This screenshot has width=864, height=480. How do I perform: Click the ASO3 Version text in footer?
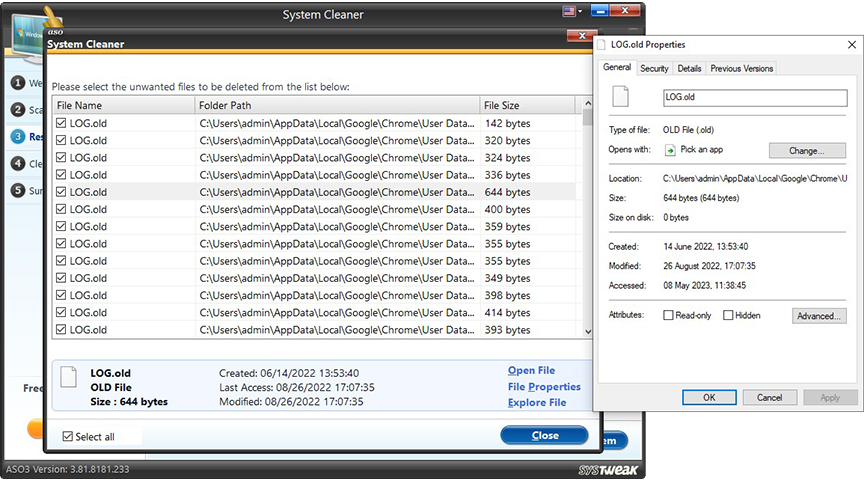[67, 470]
